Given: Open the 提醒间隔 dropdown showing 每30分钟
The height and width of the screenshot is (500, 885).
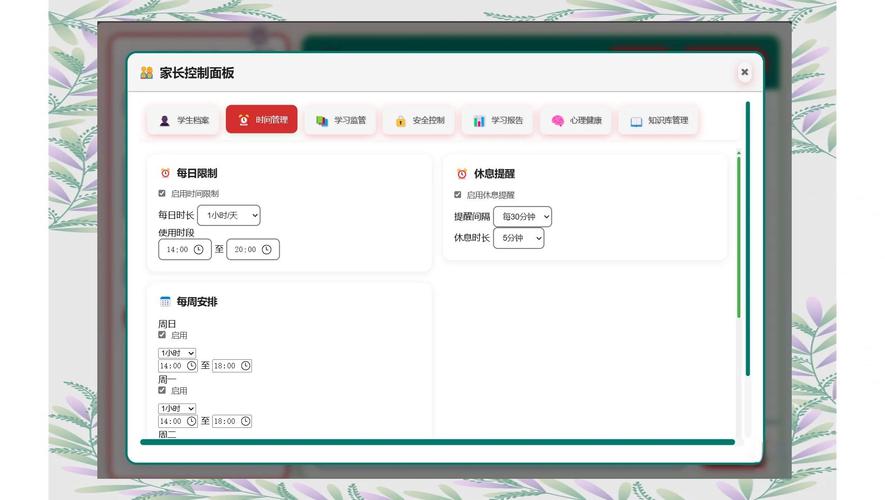Looking at the screenshot, I should pyautogui.click(x=522, y=217).
